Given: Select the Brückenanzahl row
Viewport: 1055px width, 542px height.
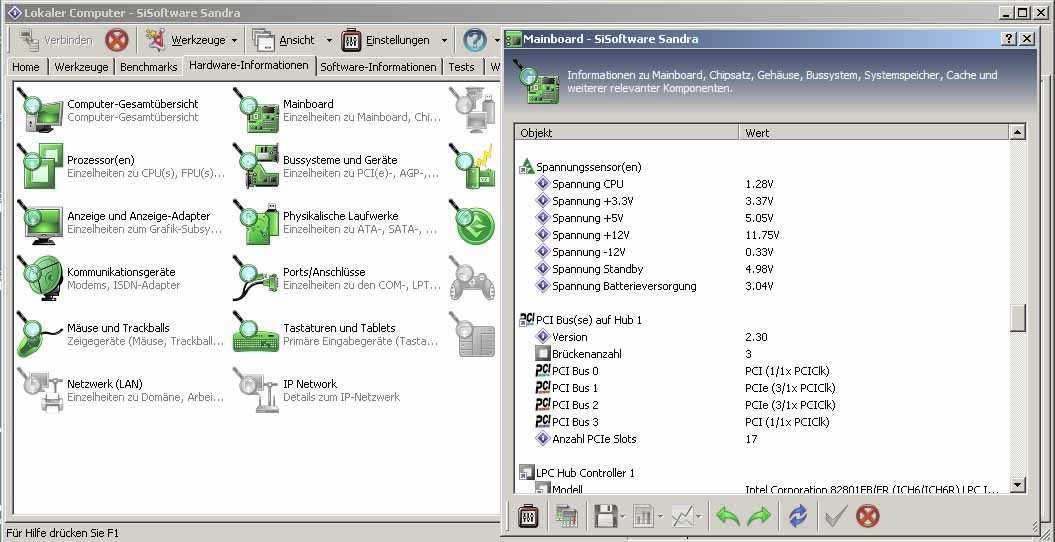Looking at the screenshot, I should (762, 354).
